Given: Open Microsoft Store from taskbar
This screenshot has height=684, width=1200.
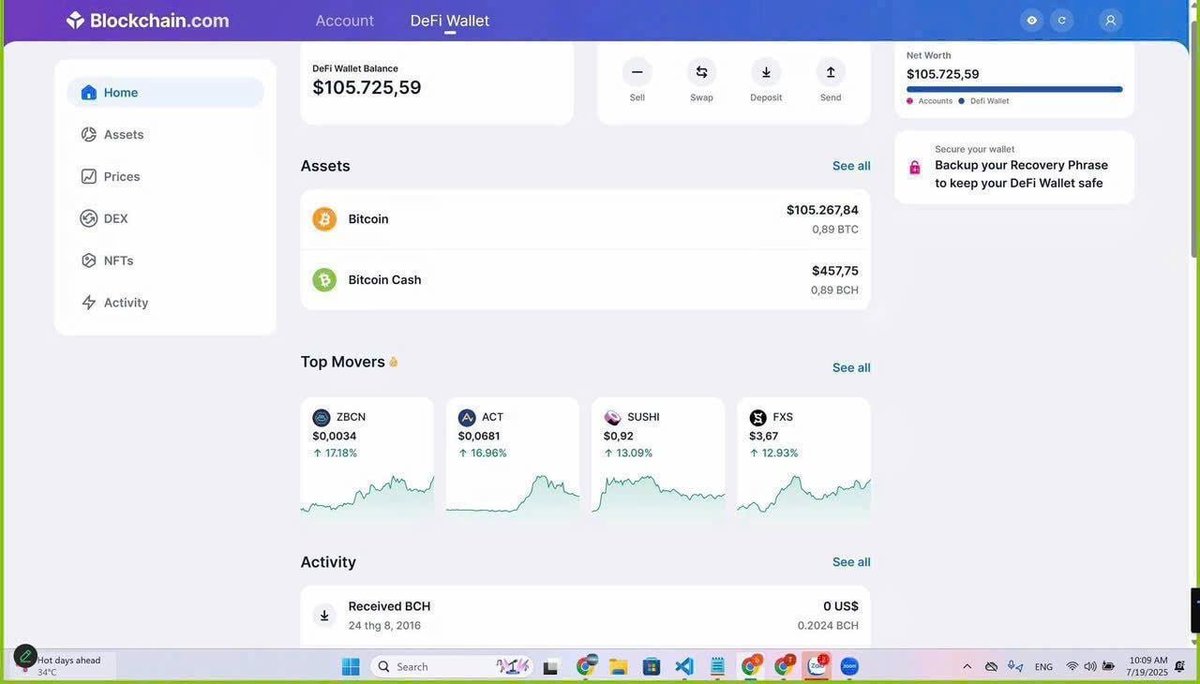Looking at the screenshot, I should click(x=651, y=666).
